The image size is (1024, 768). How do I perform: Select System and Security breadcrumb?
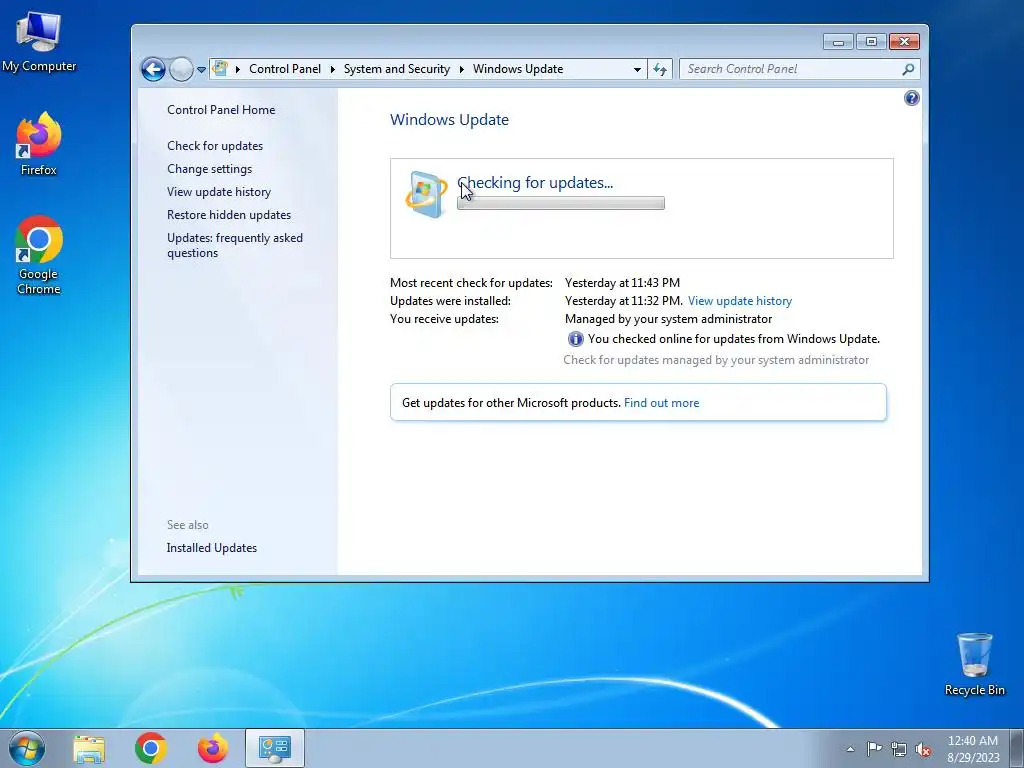point(396,69)
